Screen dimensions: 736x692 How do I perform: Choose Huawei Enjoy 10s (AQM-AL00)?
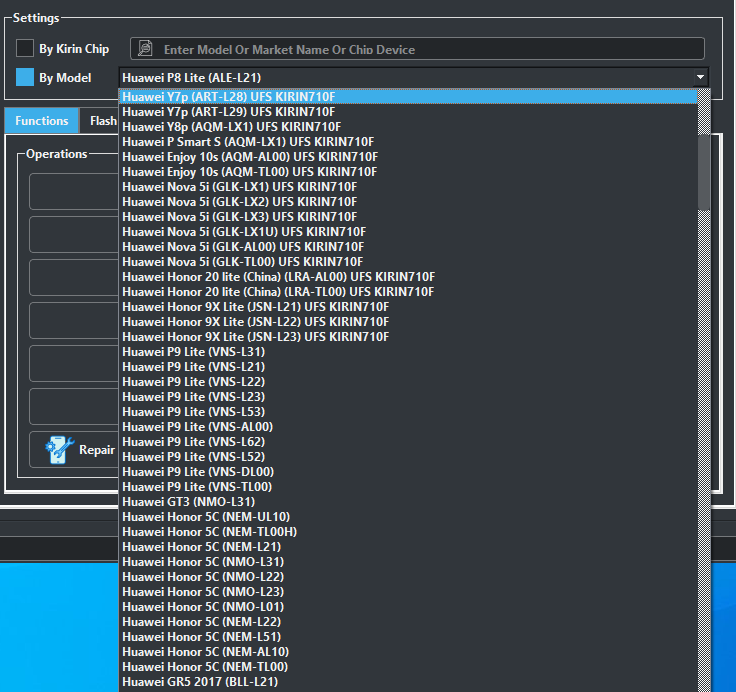click(408, 157)
